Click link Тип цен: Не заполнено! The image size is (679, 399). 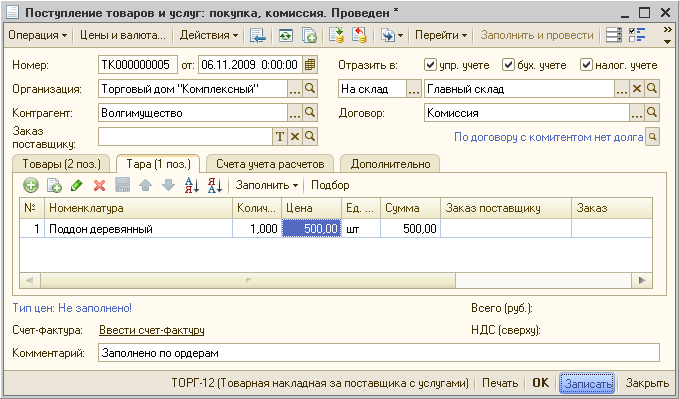coord(72,308)
